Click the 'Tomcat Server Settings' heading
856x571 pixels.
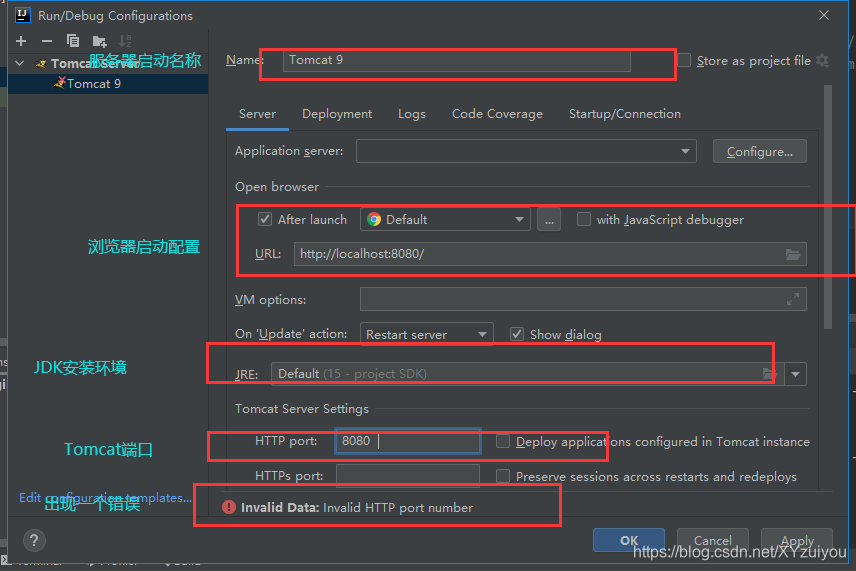(301, 408)
